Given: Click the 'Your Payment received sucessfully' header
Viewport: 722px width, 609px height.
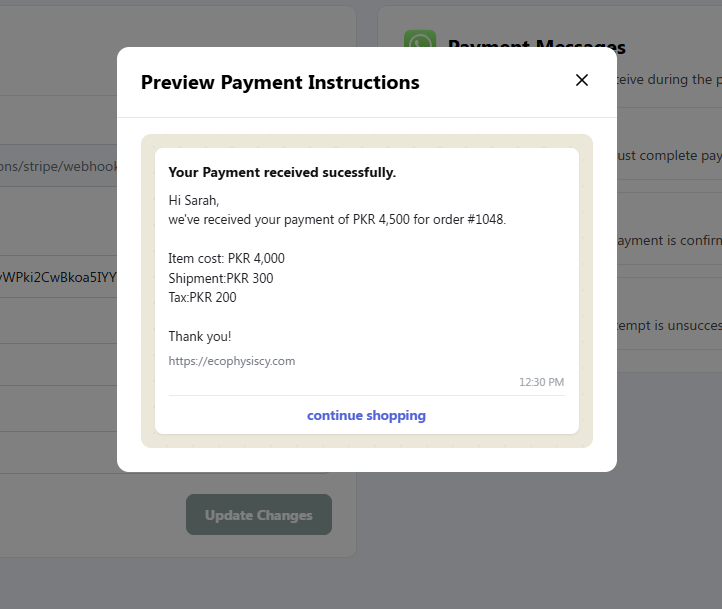Looking at the screenshot, I should pyautogui.click(x=282, y=172).
